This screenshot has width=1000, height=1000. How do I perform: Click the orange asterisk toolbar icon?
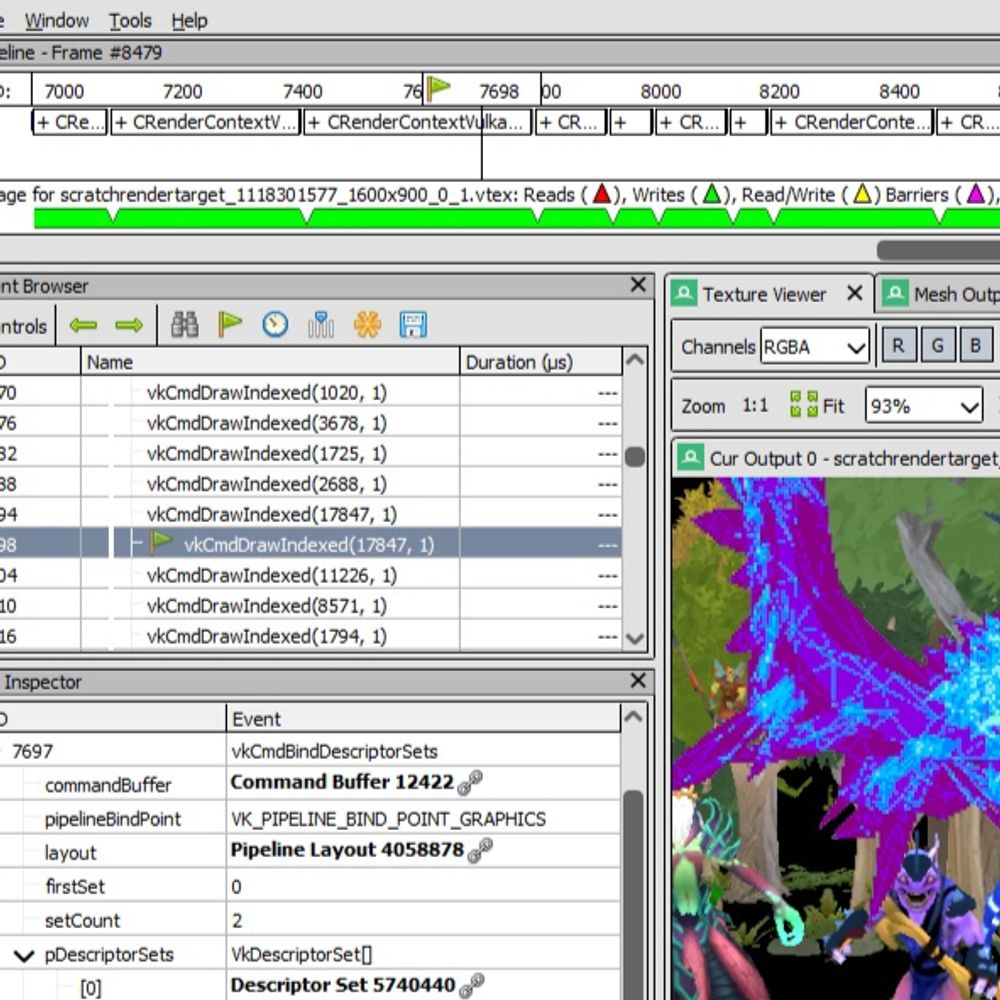367,325
